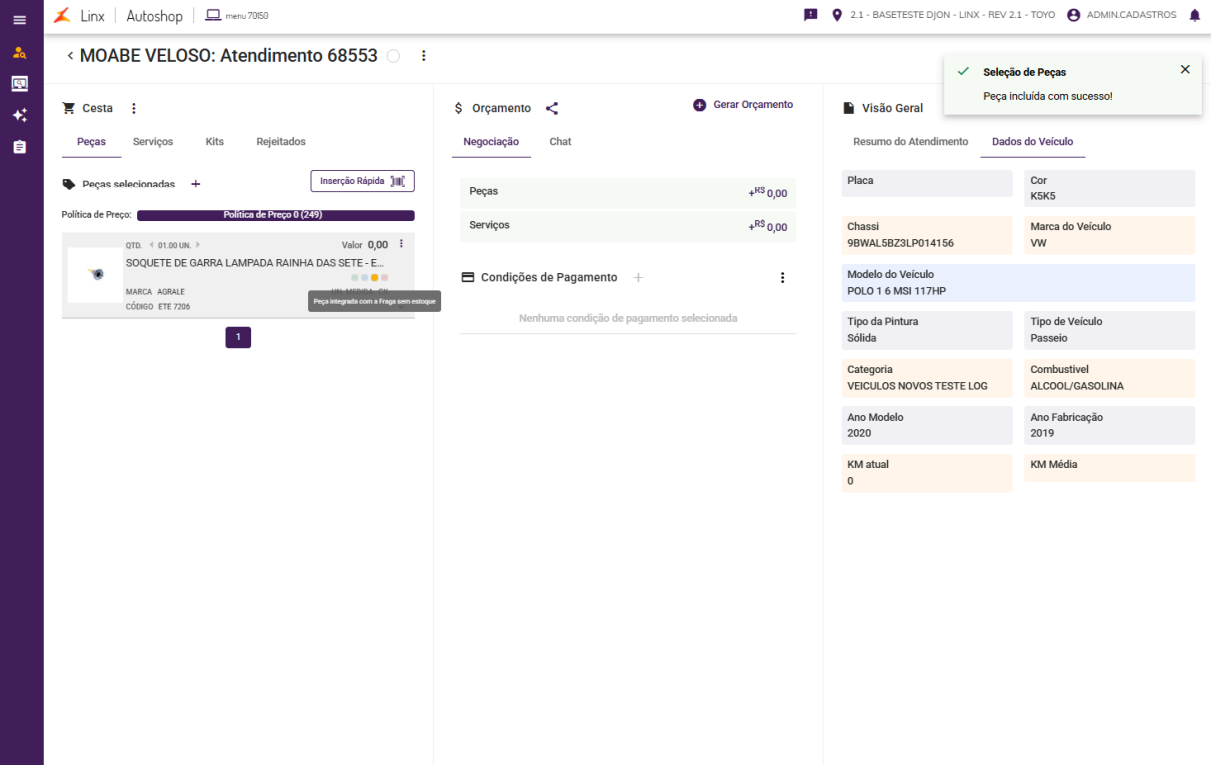Screen dimensions: 1225x765
Task: Open the clipboard icon in the sidebar
Action: click(x=19, y=146)
